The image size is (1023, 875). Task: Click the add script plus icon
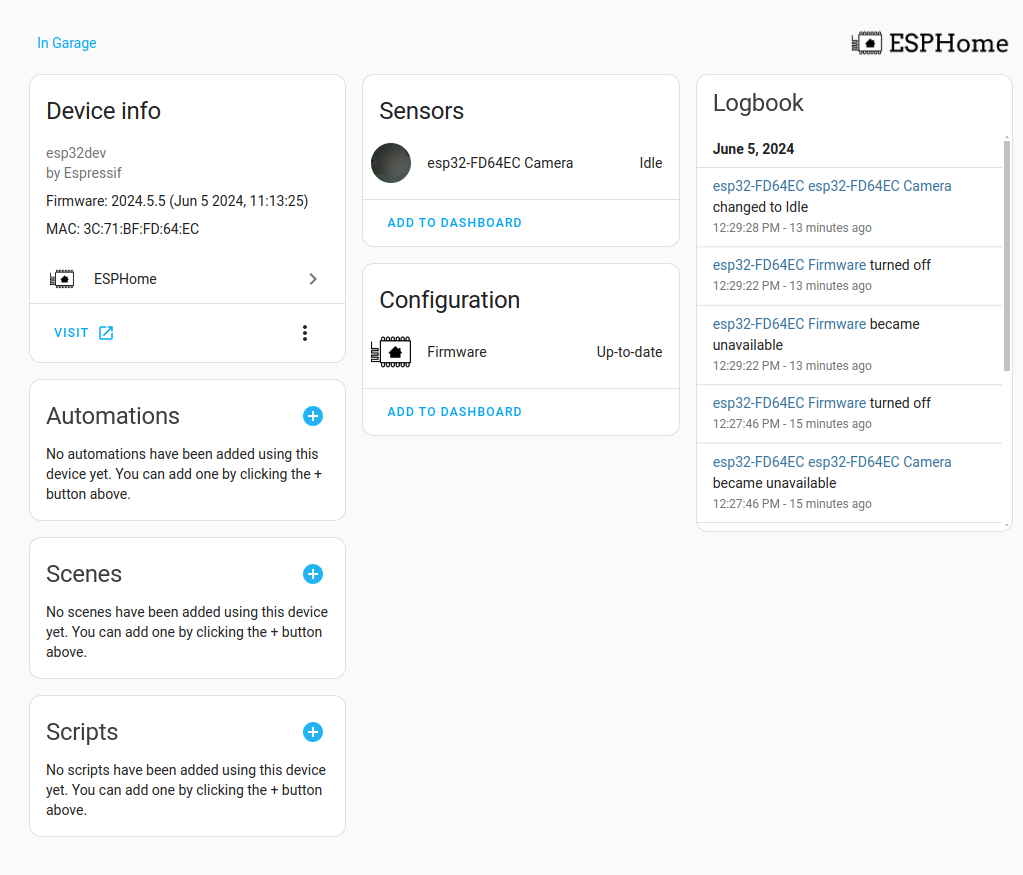(313, 732)
